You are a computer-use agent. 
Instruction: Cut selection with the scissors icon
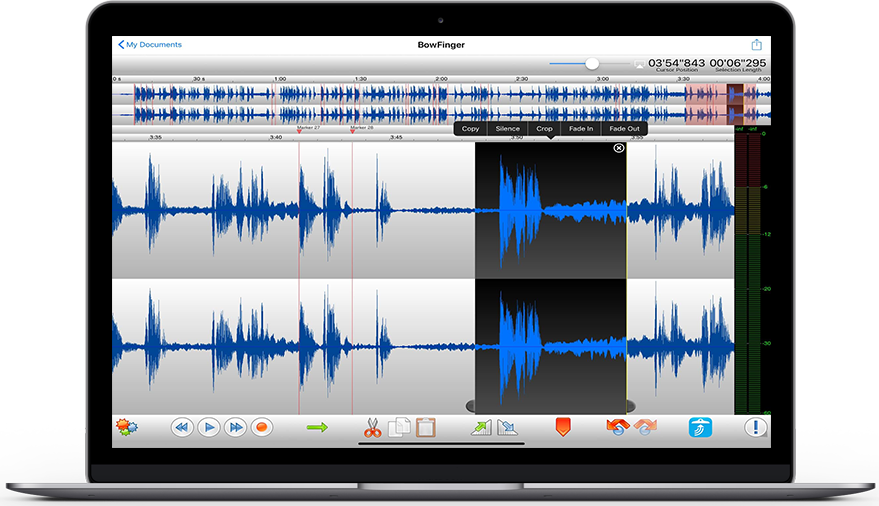(372, 427)
